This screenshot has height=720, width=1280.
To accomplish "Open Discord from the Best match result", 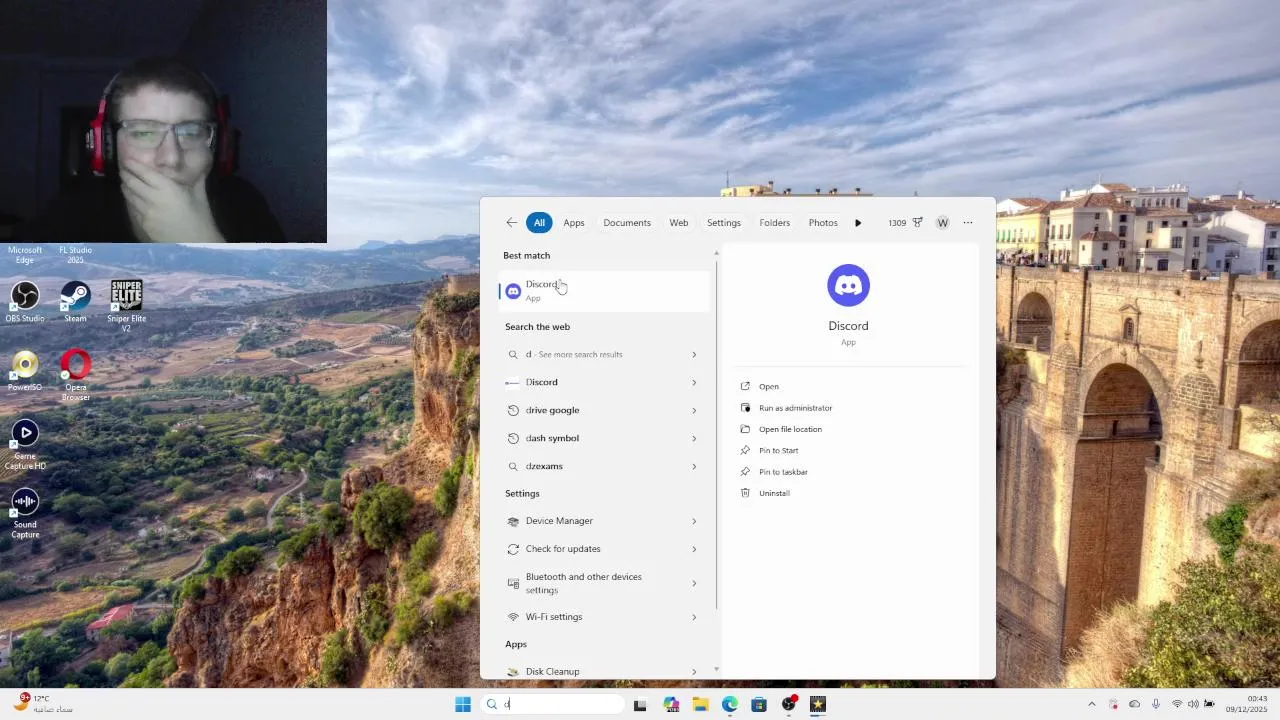I will point(604,291).
